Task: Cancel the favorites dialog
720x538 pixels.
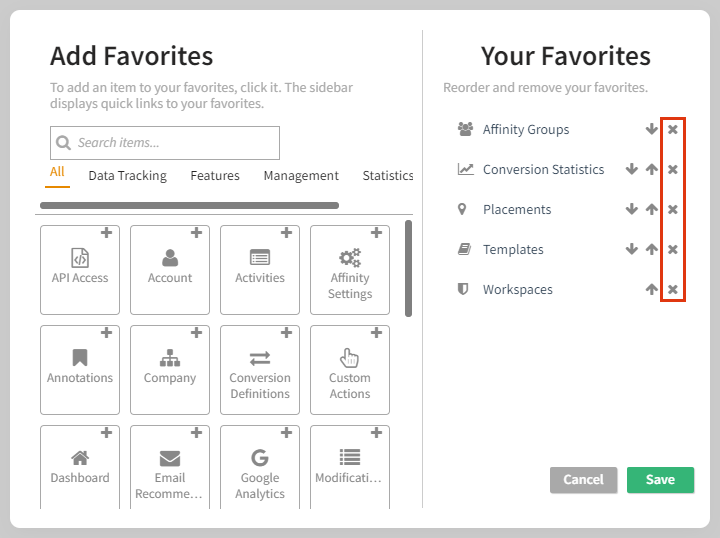Action: (x=583, y=480)
